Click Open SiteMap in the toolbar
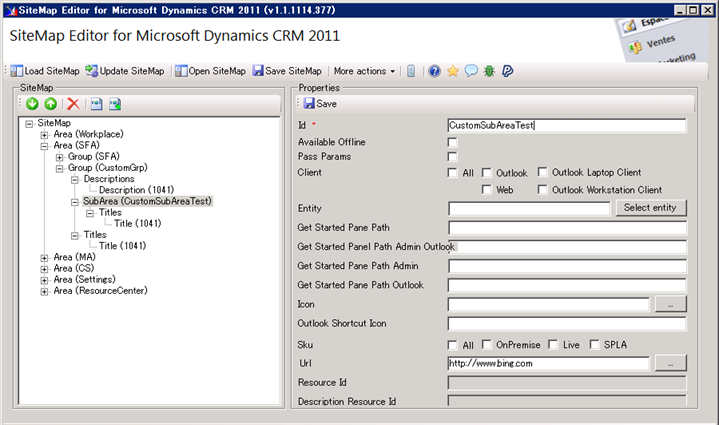719x425 pixels. coord(210,71)
